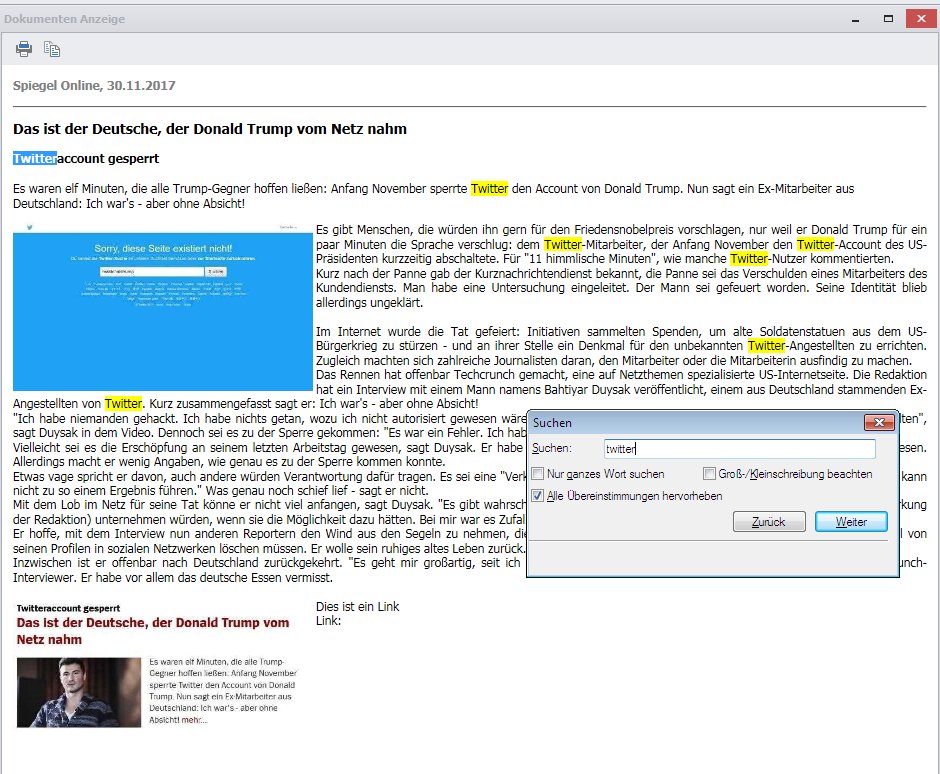
Task: Open the red headline link in preview
Action: click(152, 630)
